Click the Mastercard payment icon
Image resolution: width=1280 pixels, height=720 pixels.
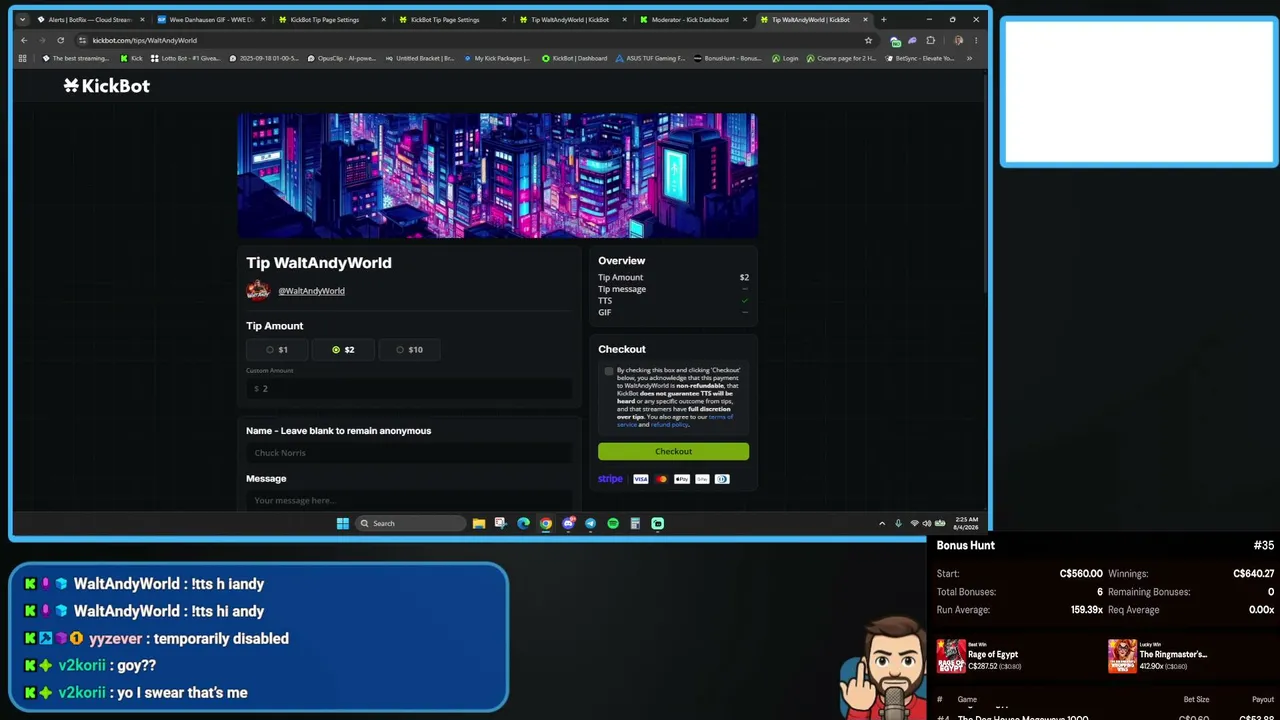661,479
